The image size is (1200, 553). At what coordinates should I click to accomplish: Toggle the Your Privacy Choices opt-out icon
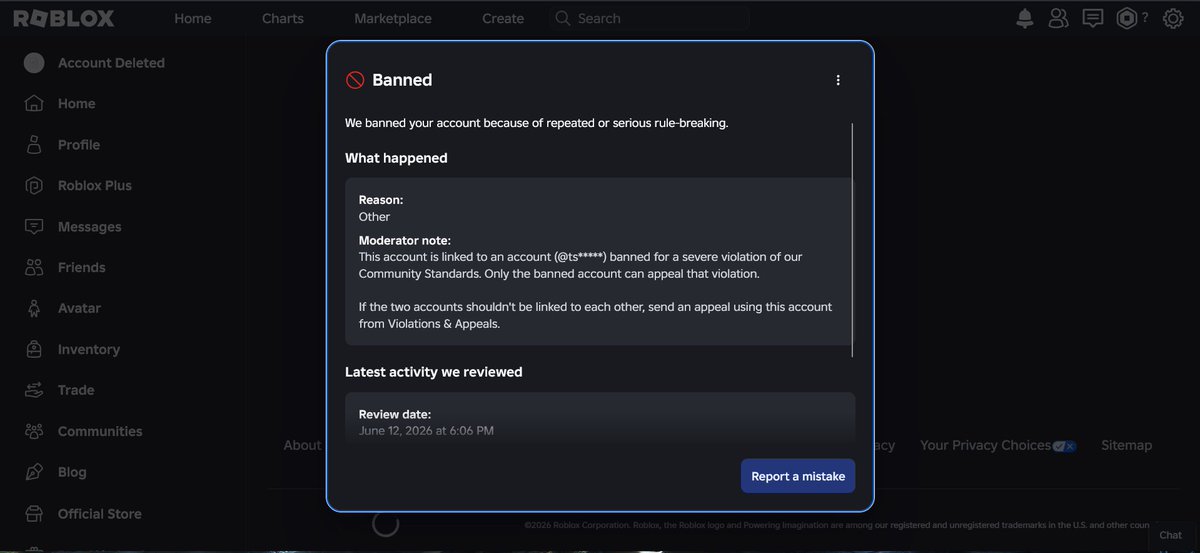[1064, 446]
